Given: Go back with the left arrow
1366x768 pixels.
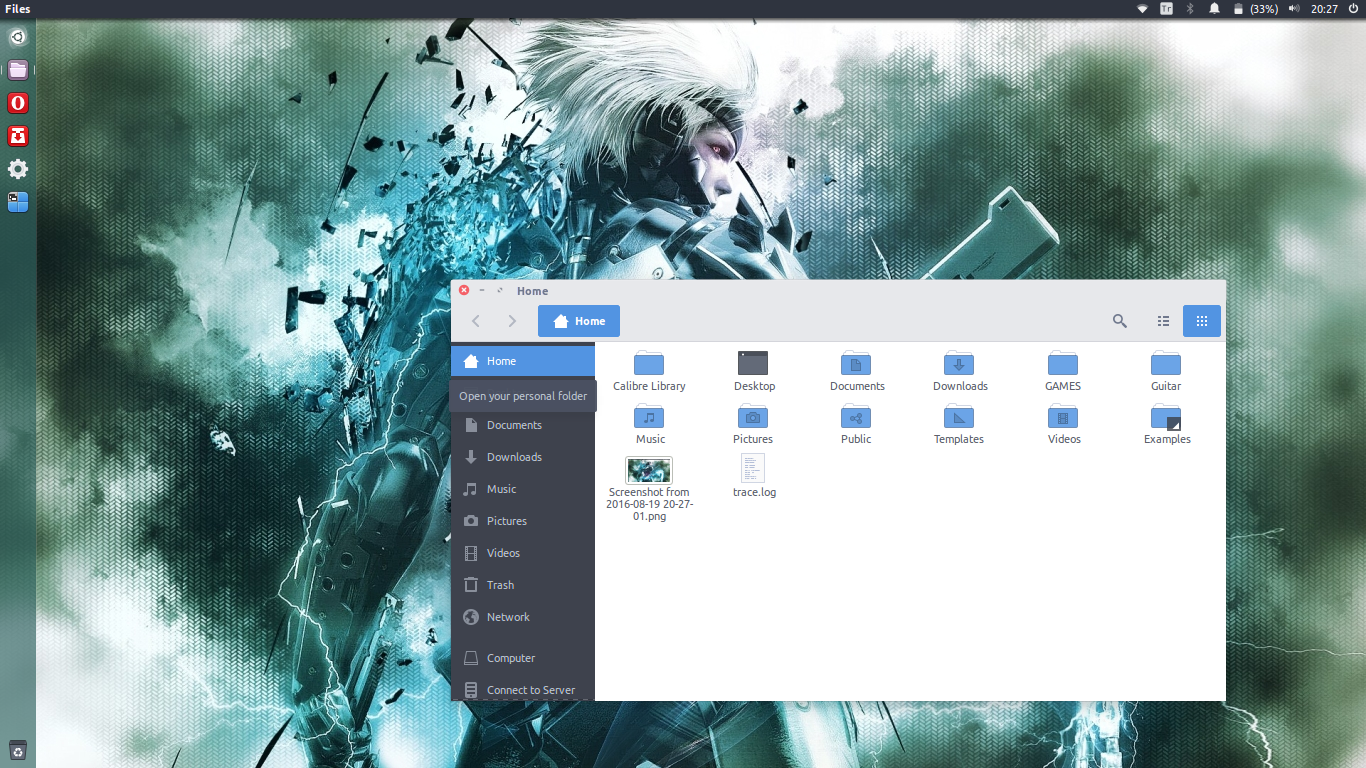Looking at the screenshot, I should tap(476, 321).
